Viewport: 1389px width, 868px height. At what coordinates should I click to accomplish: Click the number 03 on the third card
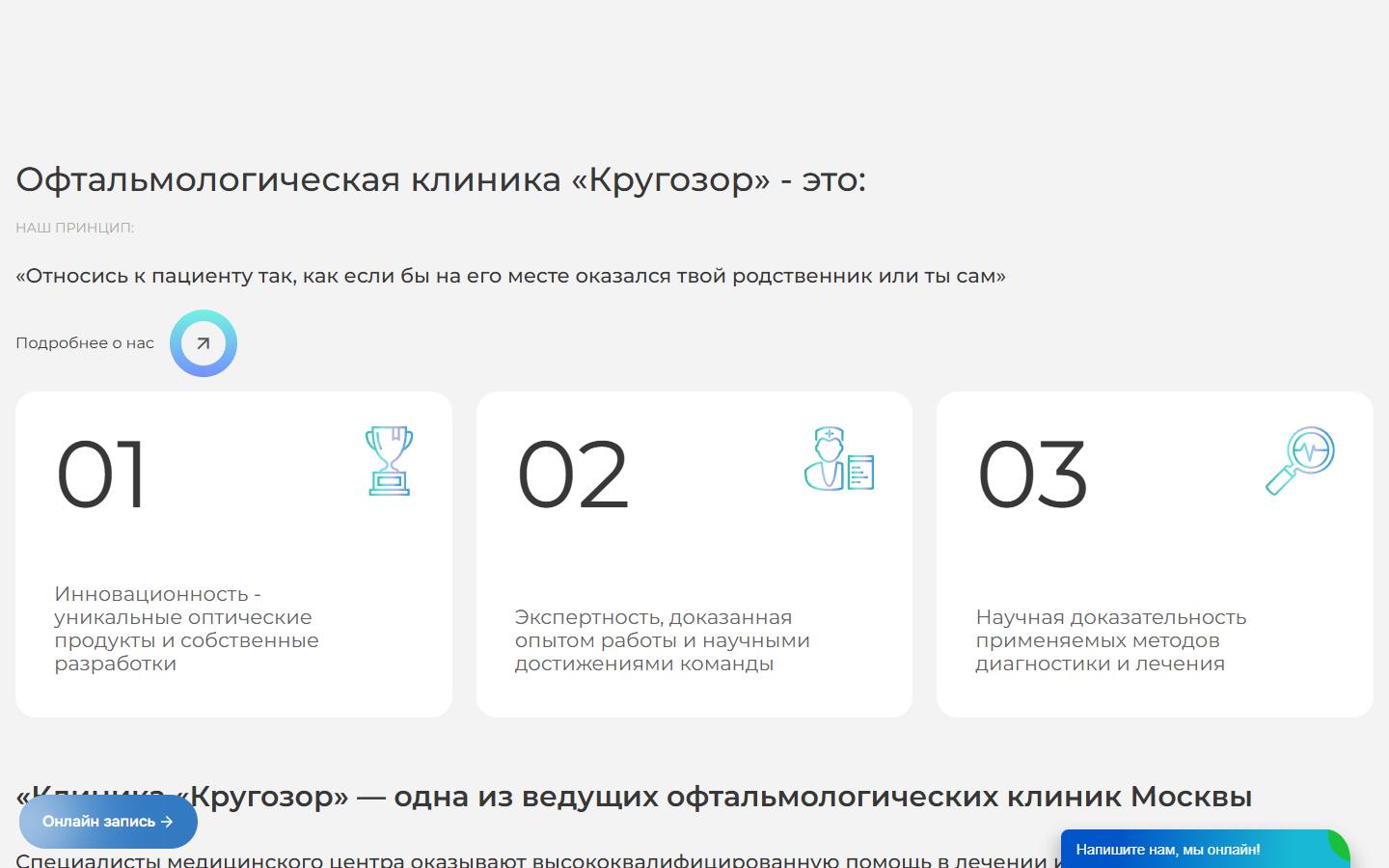pos(1033,475)
